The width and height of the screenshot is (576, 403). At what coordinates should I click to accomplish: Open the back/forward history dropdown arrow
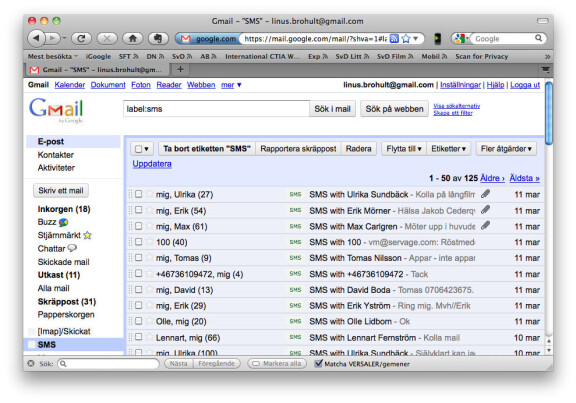tap(64, 38)
